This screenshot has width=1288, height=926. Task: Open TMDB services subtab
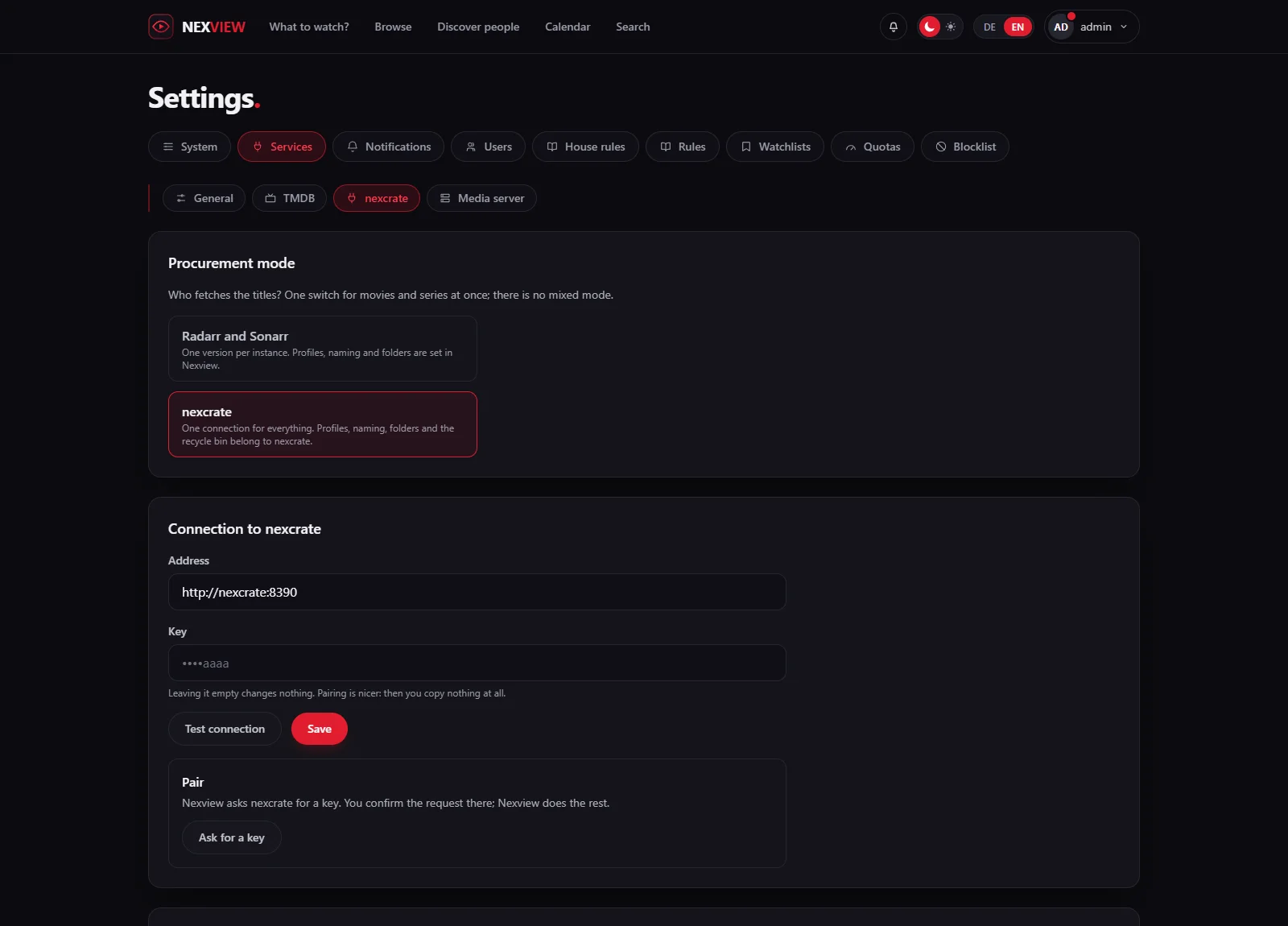pos(290,198)
